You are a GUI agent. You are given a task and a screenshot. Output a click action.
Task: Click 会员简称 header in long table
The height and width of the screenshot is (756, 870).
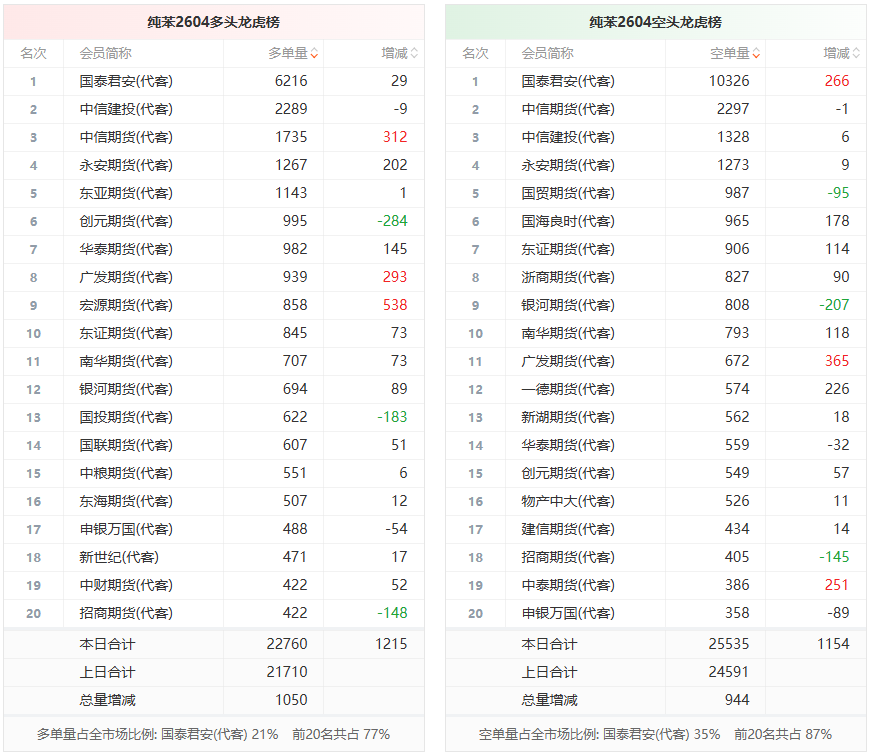coord(105,54)
